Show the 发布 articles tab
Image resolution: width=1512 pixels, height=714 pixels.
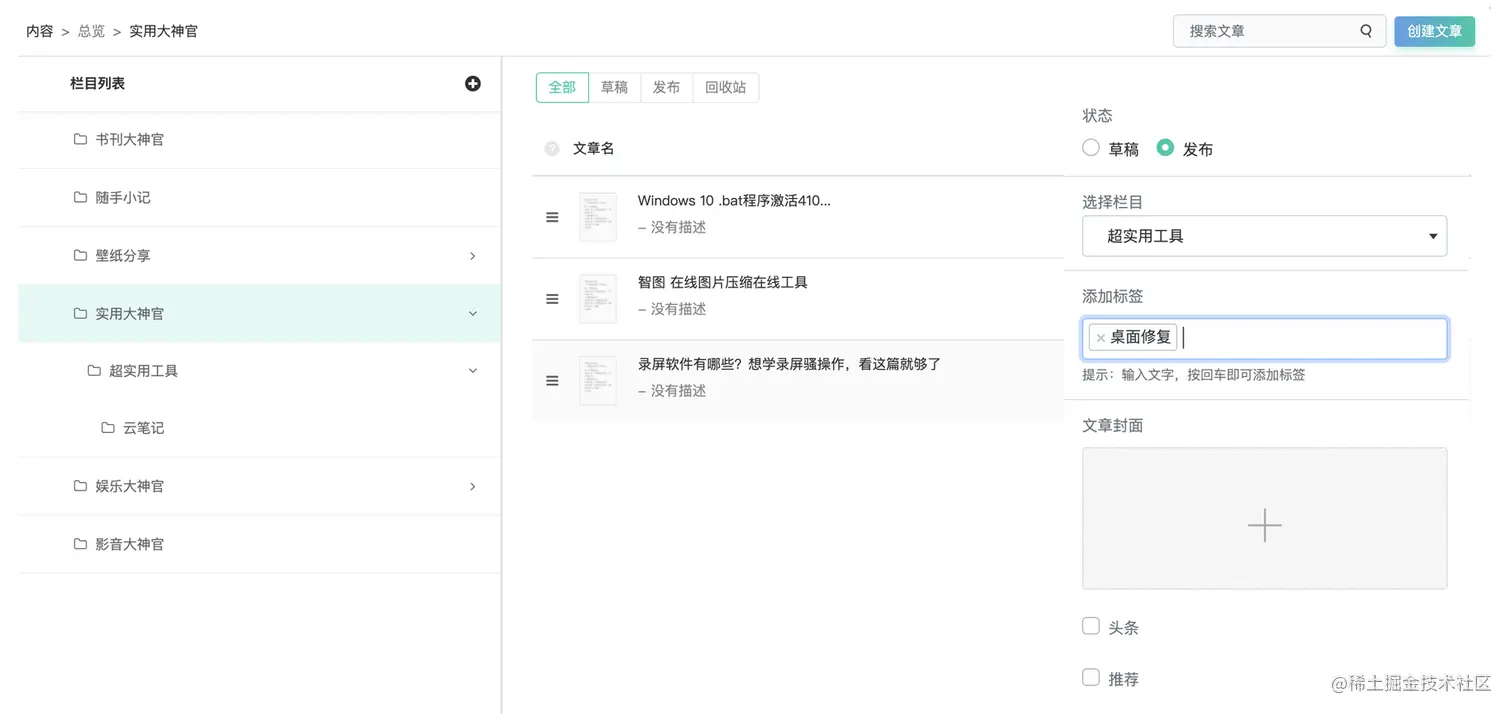(x=666, y=88)
